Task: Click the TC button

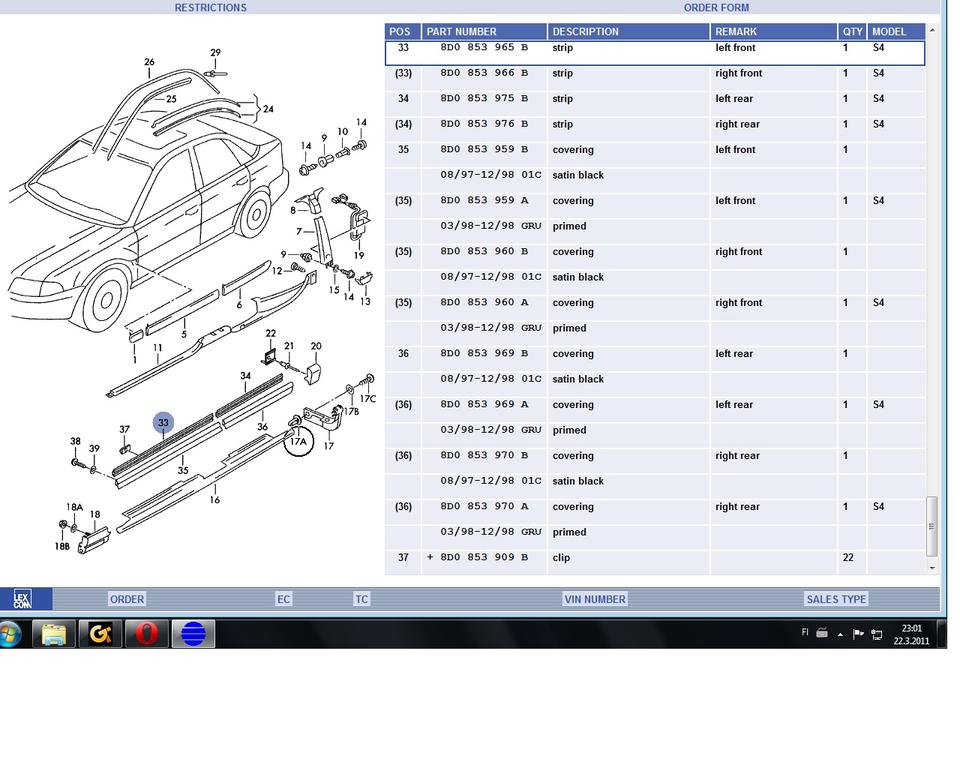Action: coord(362,599)
